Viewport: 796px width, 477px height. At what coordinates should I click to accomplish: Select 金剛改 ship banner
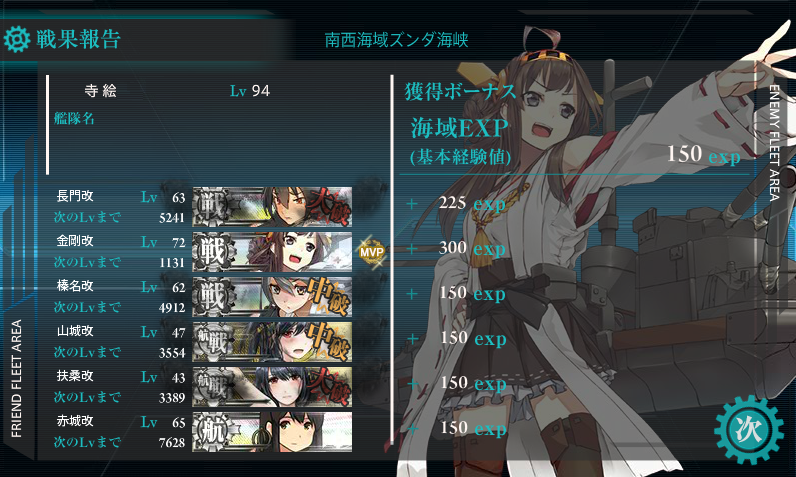click(272, 252)
